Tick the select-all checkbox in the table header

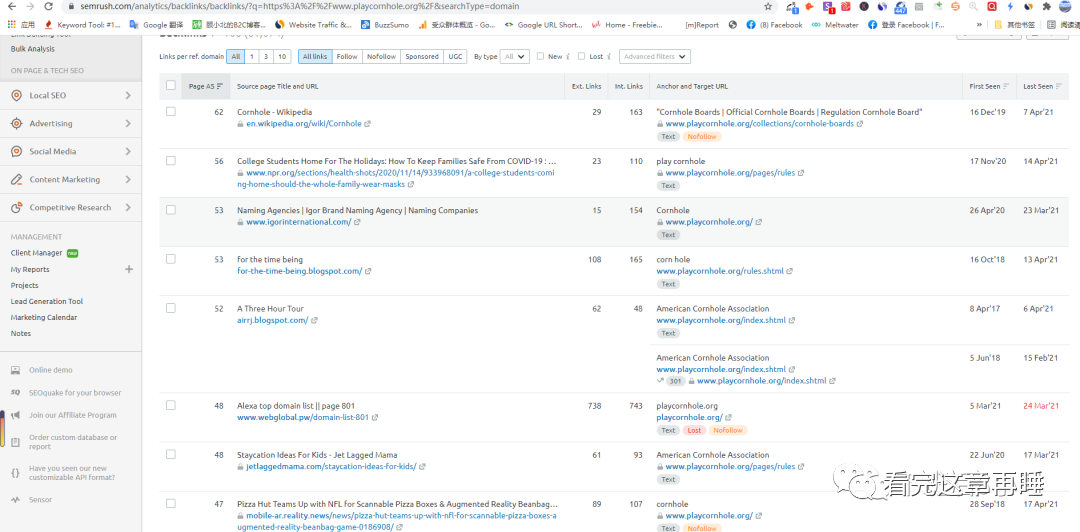tap(171, 85)
